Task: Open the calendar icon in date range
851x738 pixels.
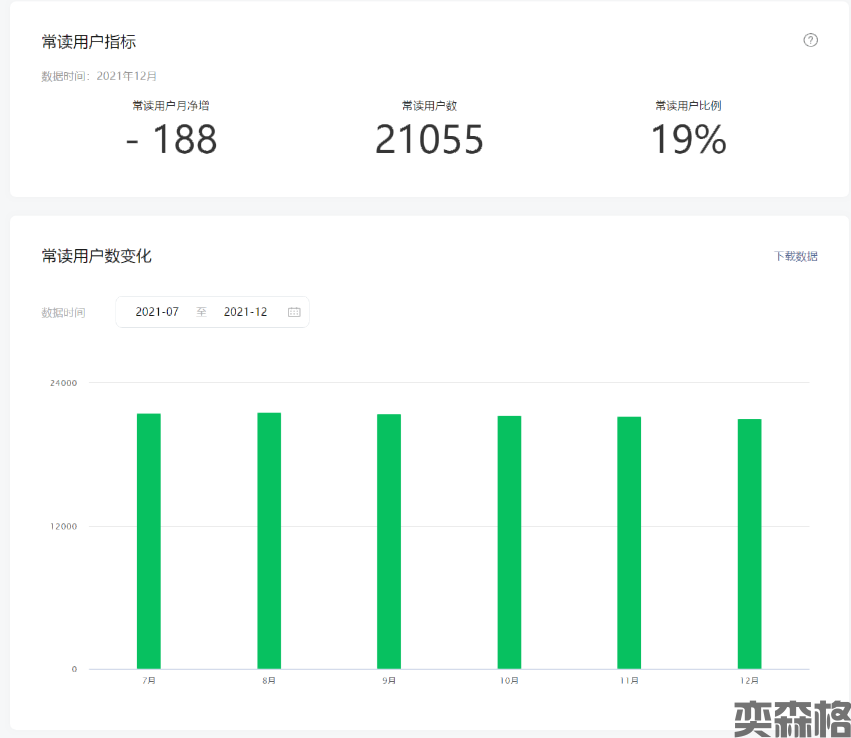Action: [294, 312]
